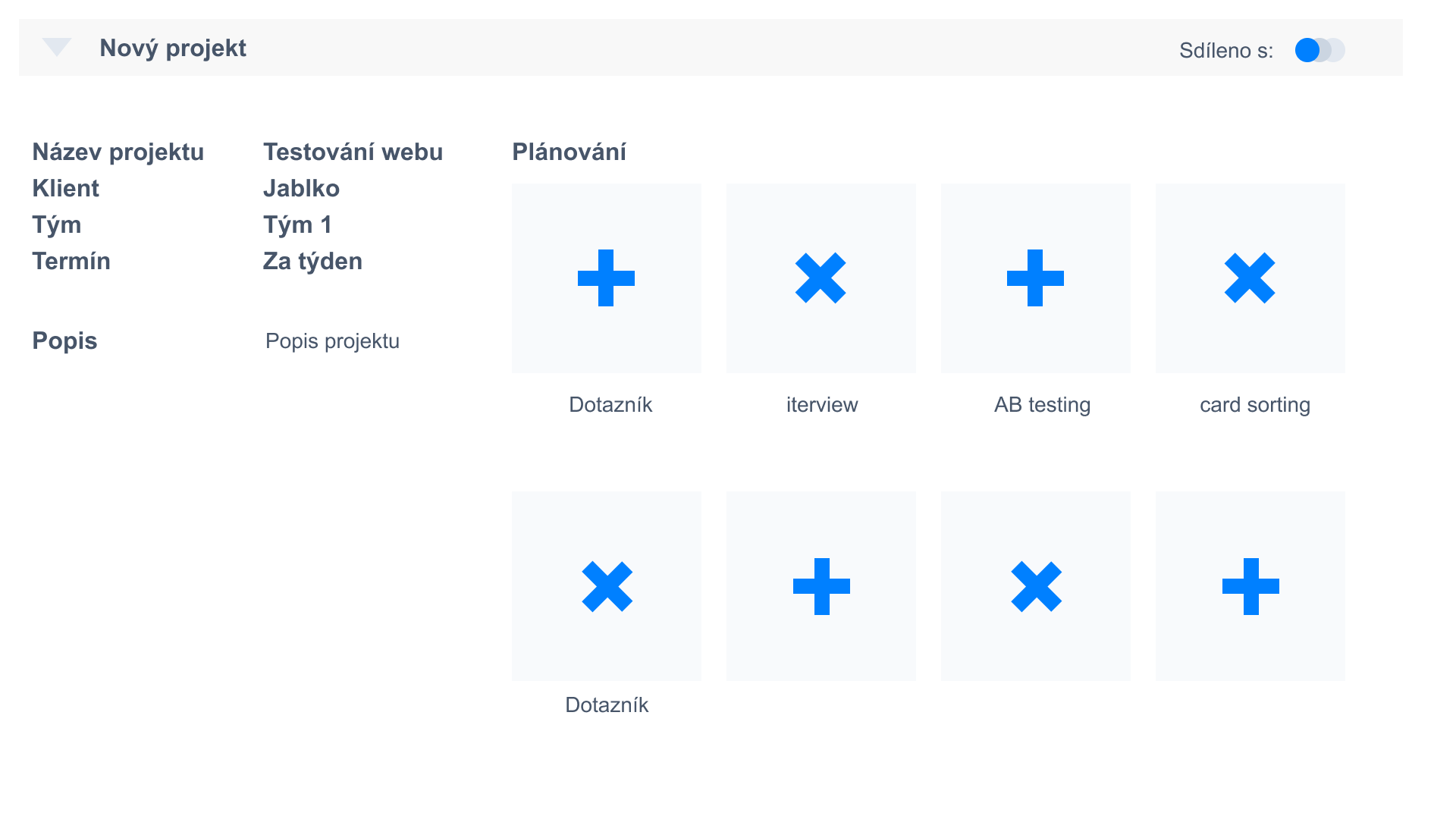
Task: Open the Za týden deadline value
Action: point(312,261)
